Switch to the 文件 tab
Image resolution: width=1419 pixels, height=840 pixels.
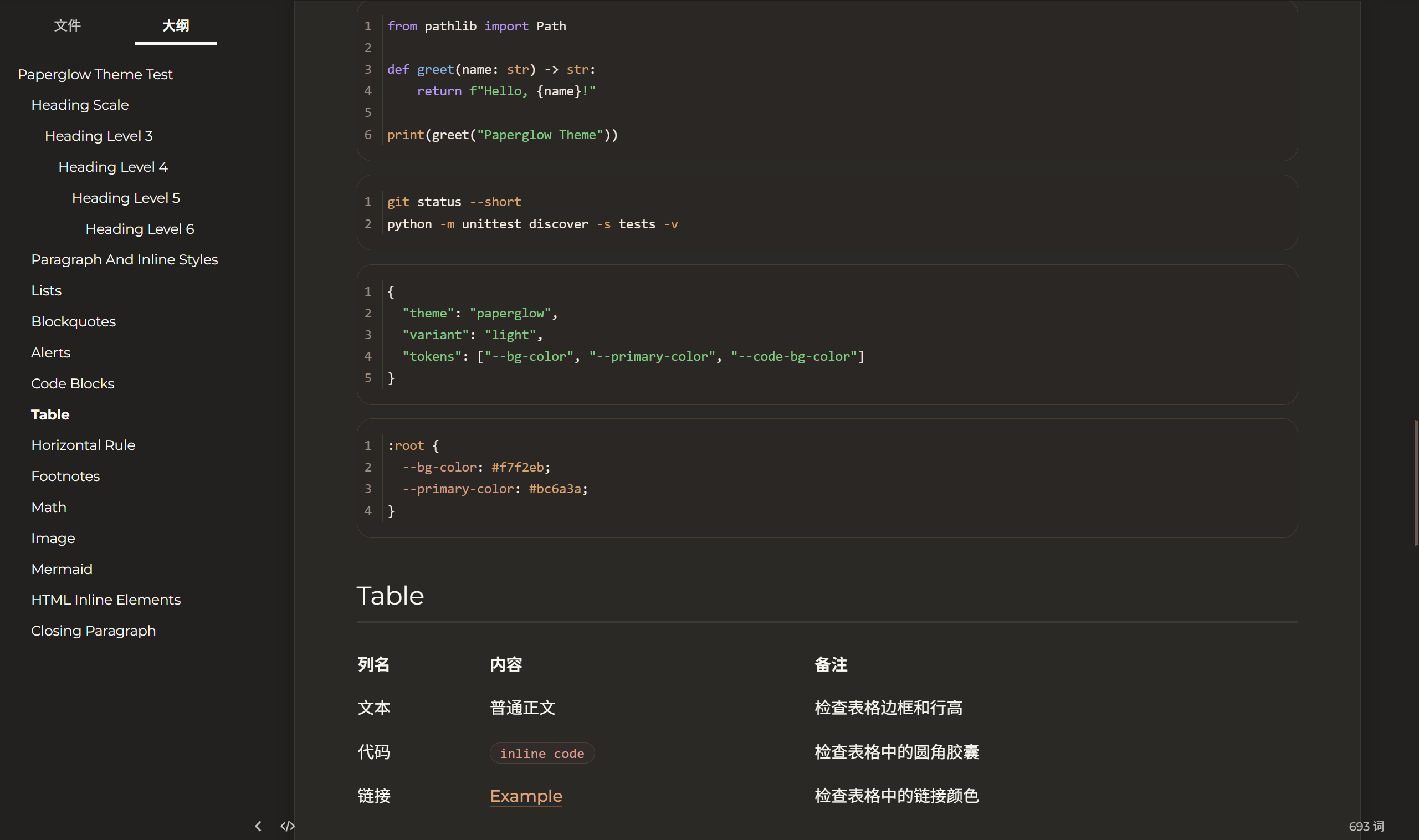68,25
